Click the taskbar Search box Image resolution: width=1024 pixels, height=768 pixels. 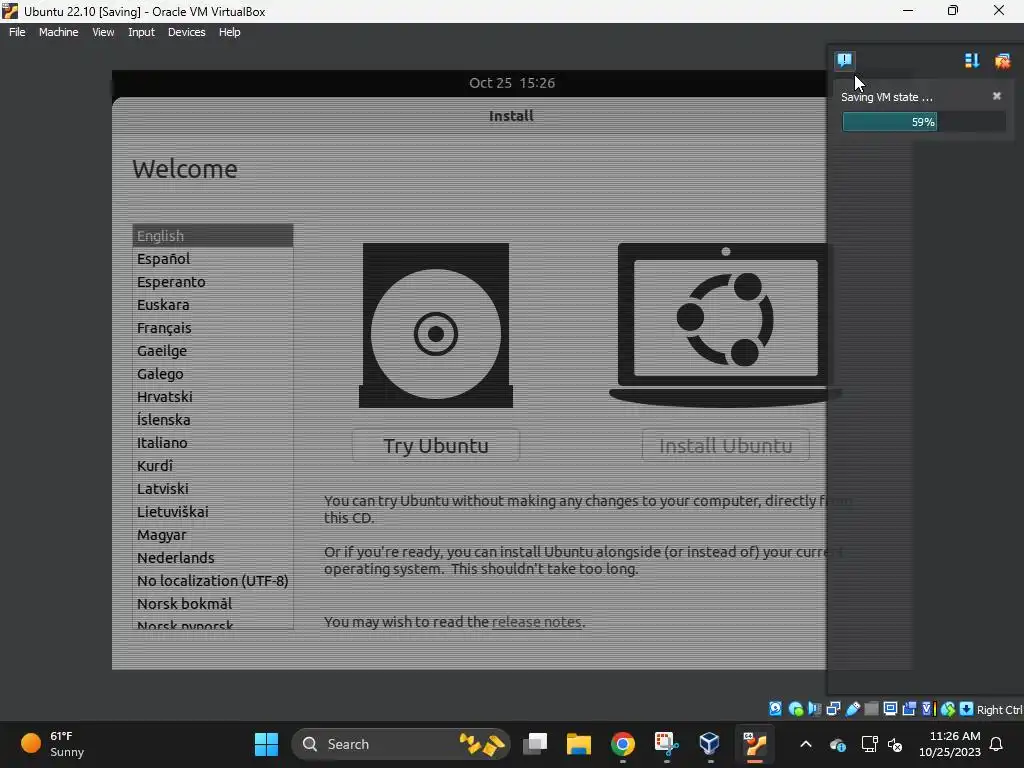[400, 744]
